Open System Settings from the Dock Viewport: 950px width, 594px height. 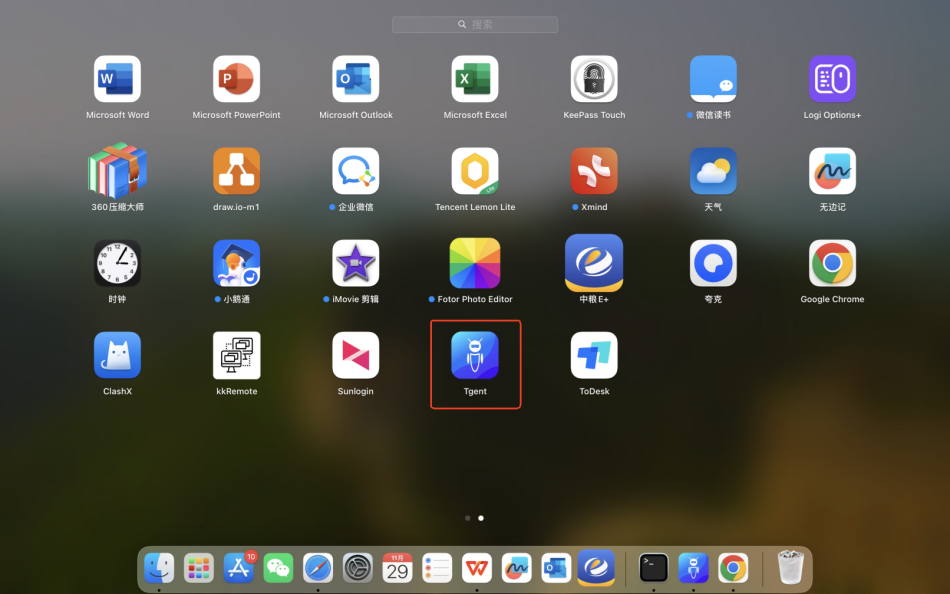[x=357, y=568]
